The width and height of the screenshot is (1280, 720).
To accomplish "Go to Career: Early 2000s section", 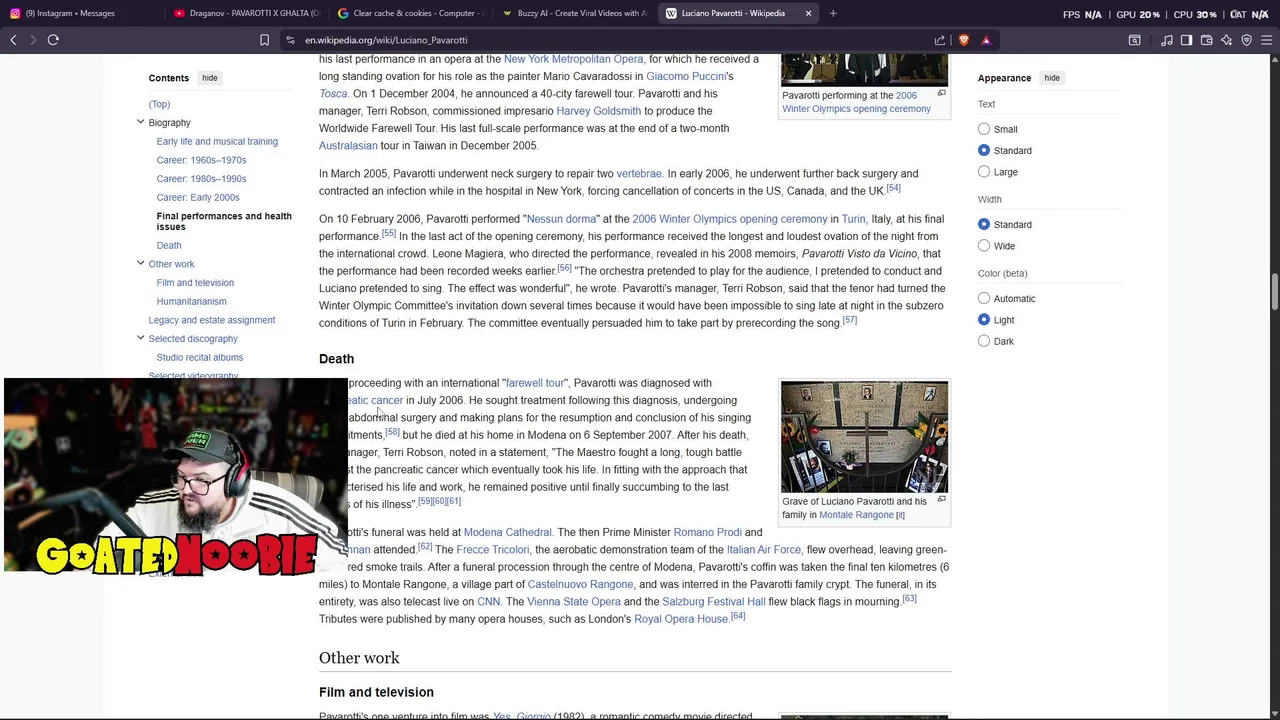I will 198,197.
